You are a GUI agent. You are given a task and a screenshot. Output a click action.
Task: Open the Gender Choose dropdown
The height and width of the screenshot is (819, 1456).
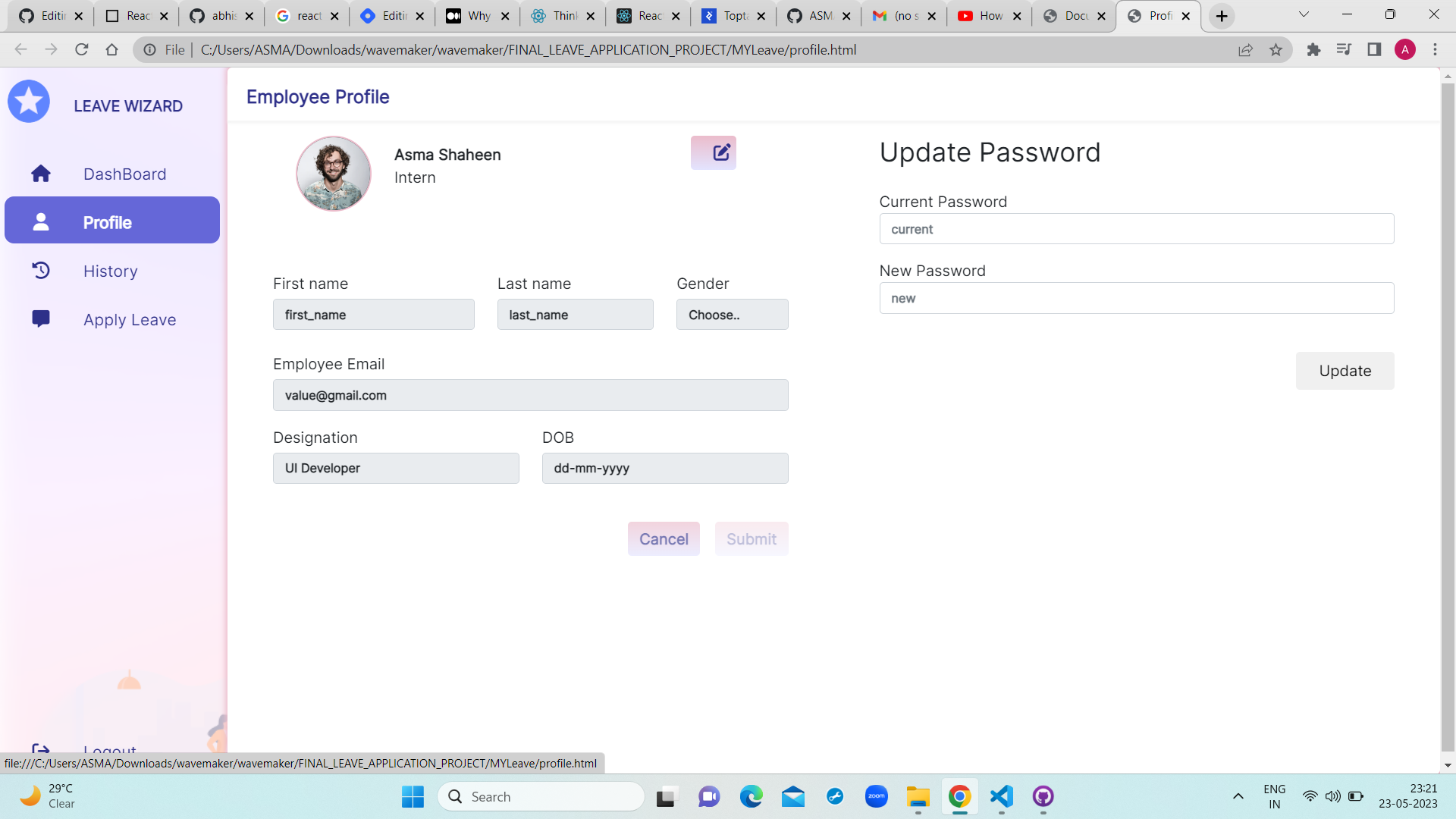coord(731,314)
